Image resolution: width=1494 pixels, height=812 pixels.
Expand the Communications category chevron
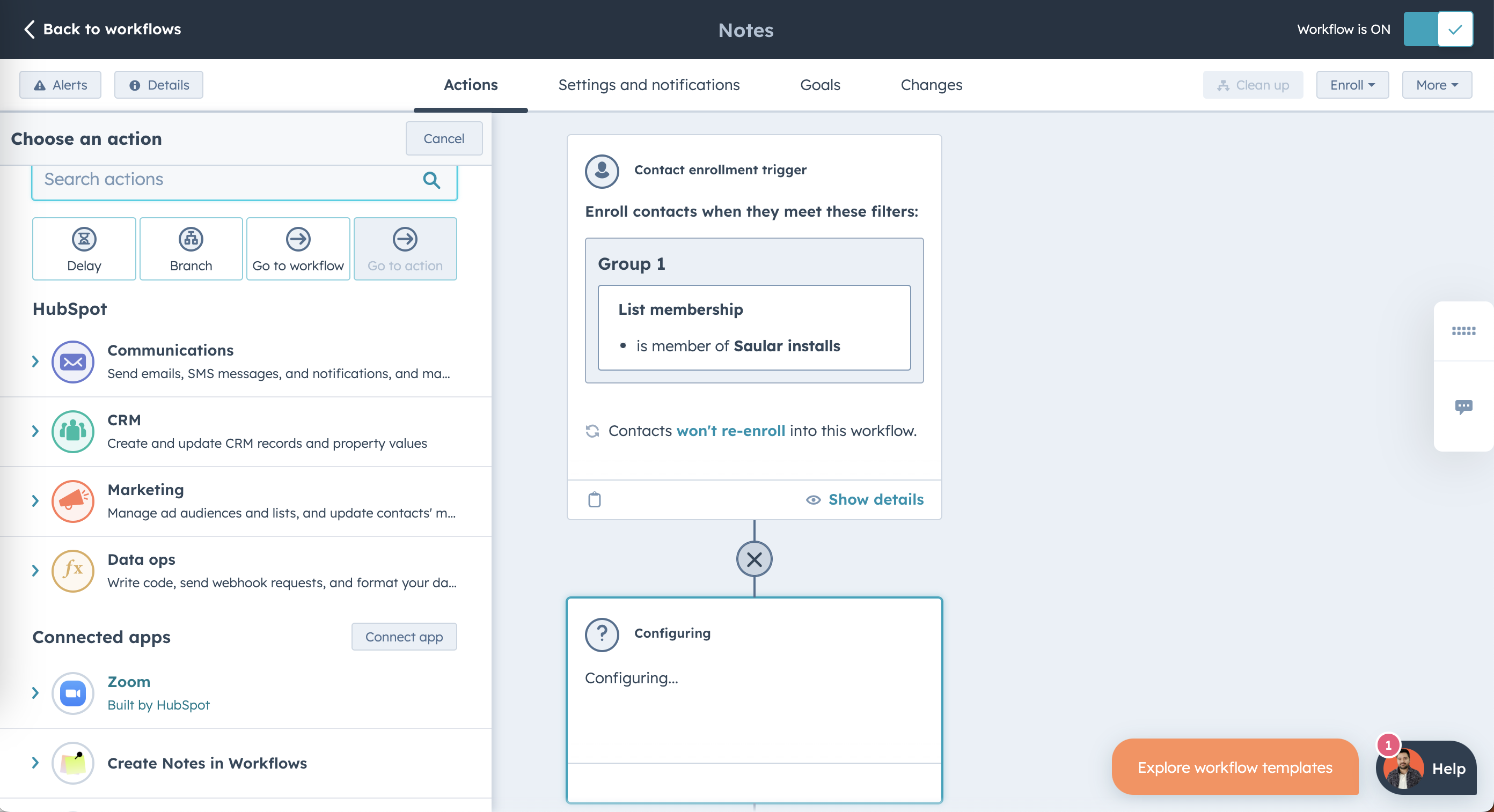[35, 361]
